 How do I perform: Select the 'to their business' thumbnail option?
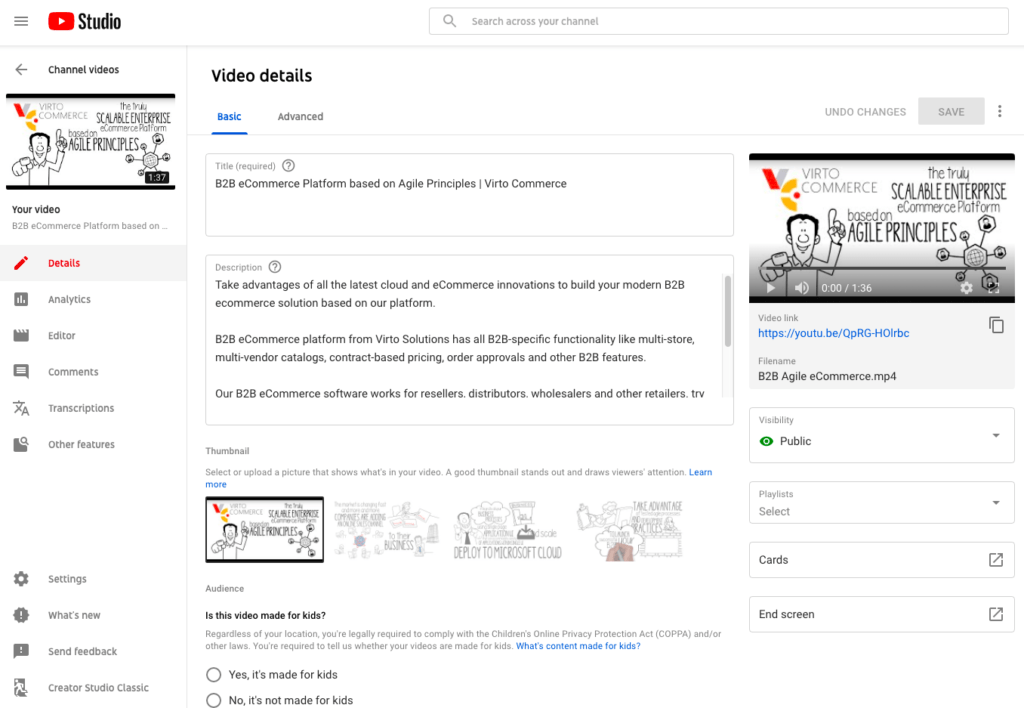tap(385, 530)
